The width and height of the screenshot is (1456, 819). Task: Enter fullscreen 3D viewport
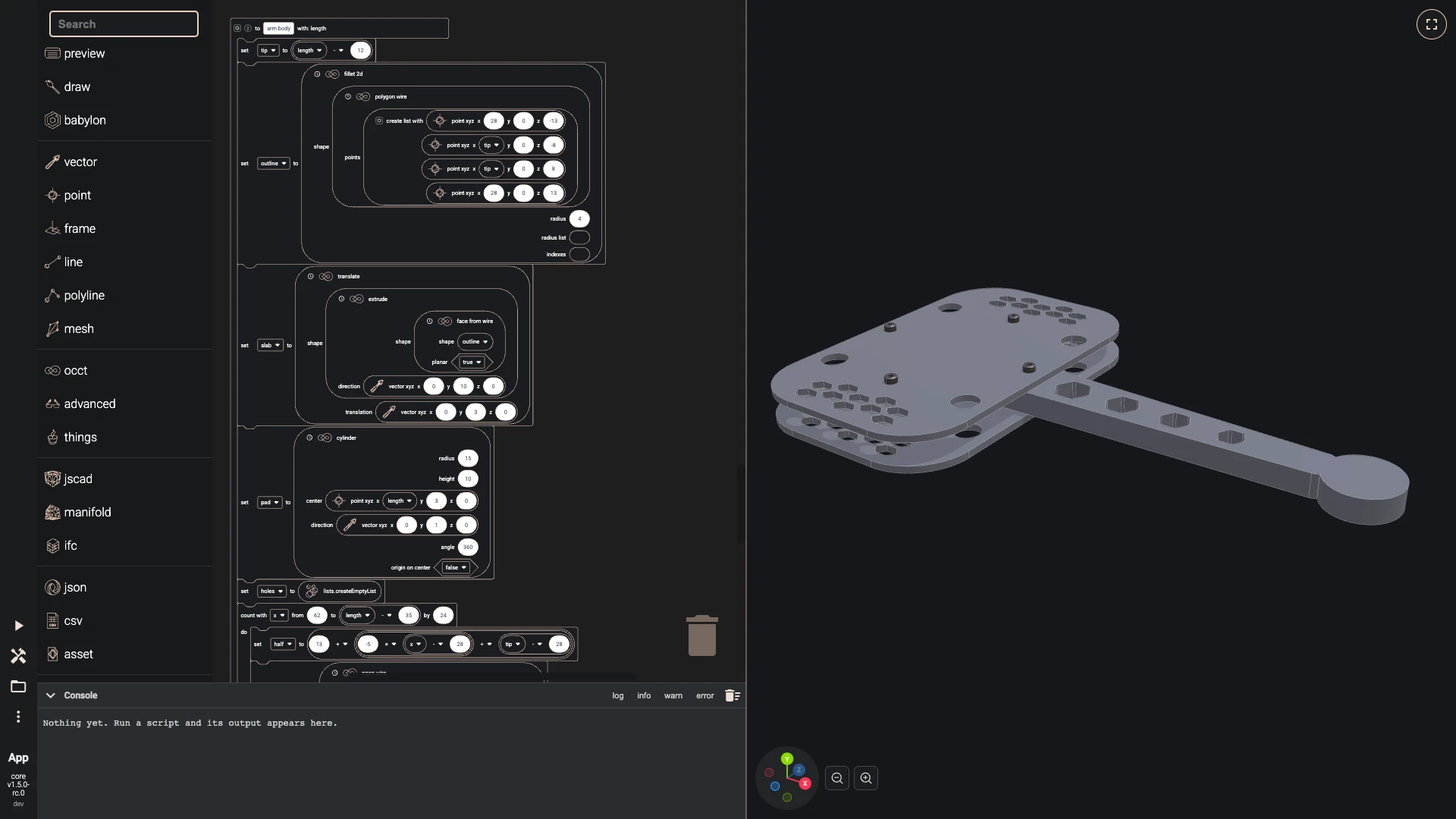pos(1432,24)
